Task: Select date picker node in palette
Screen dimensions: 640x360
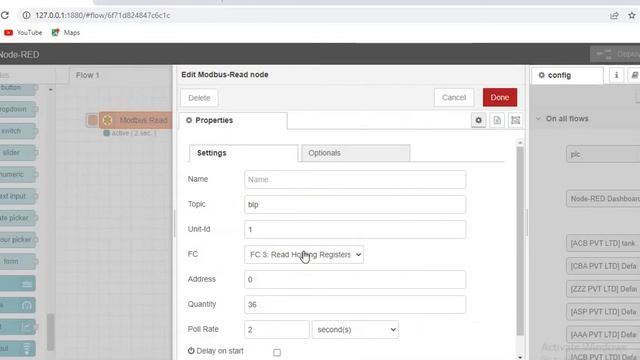Action: tap(17, 218)
